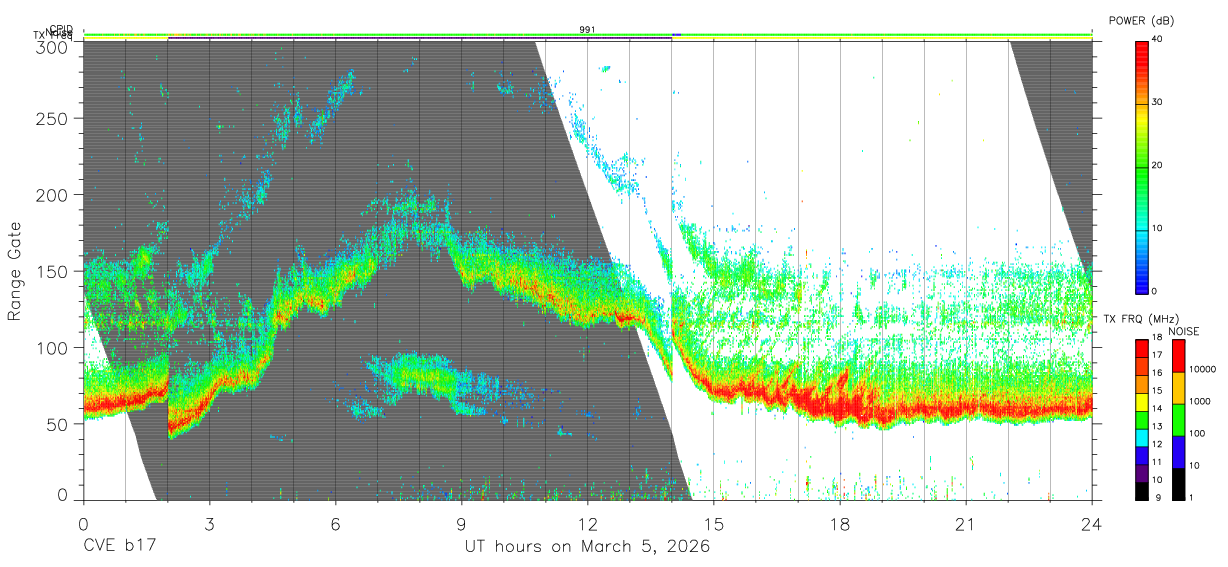This screenshot has height=567, width=1228.
Task: Click the 24 tick on the UT hours axis
Action: click(1091, 523)
